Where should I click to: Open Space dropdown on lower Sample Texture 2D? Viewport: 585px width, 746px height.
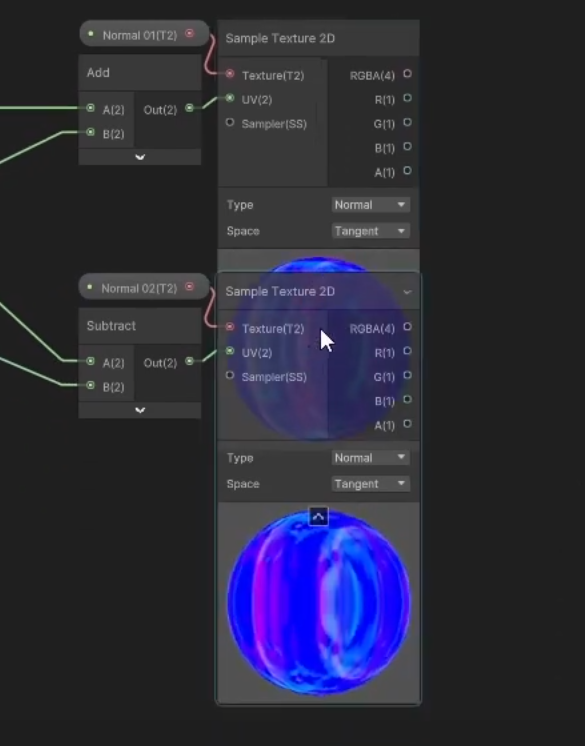tap(370, 484)
